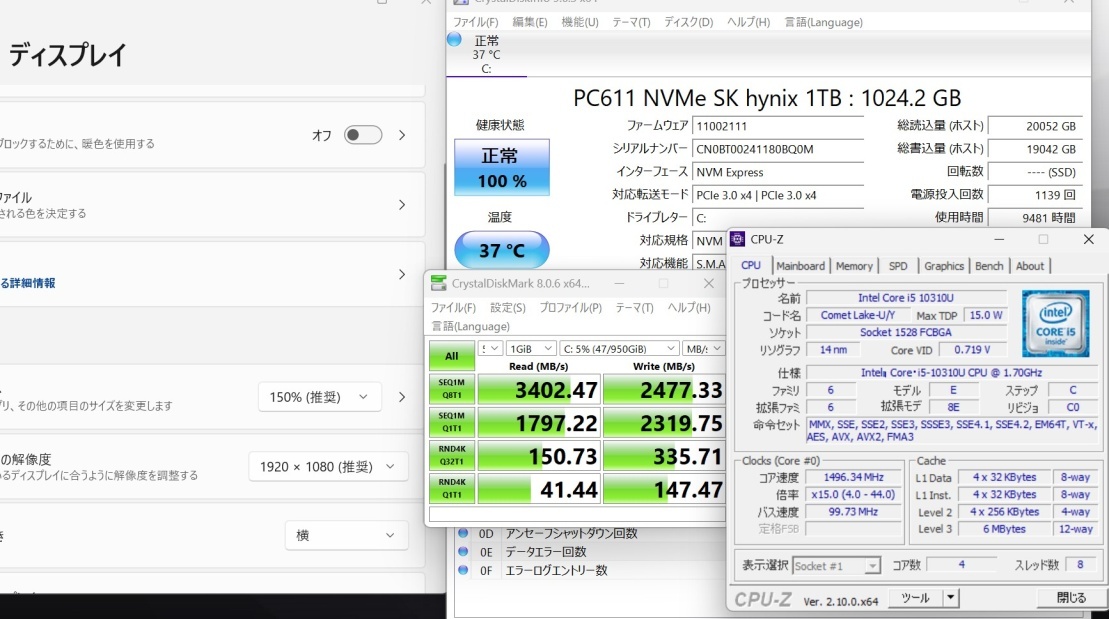The width and height of the screenshot is (1109, 619).
Task: Click the CrystalDiskMark app icon in title bar
Action: pos(439,283)
